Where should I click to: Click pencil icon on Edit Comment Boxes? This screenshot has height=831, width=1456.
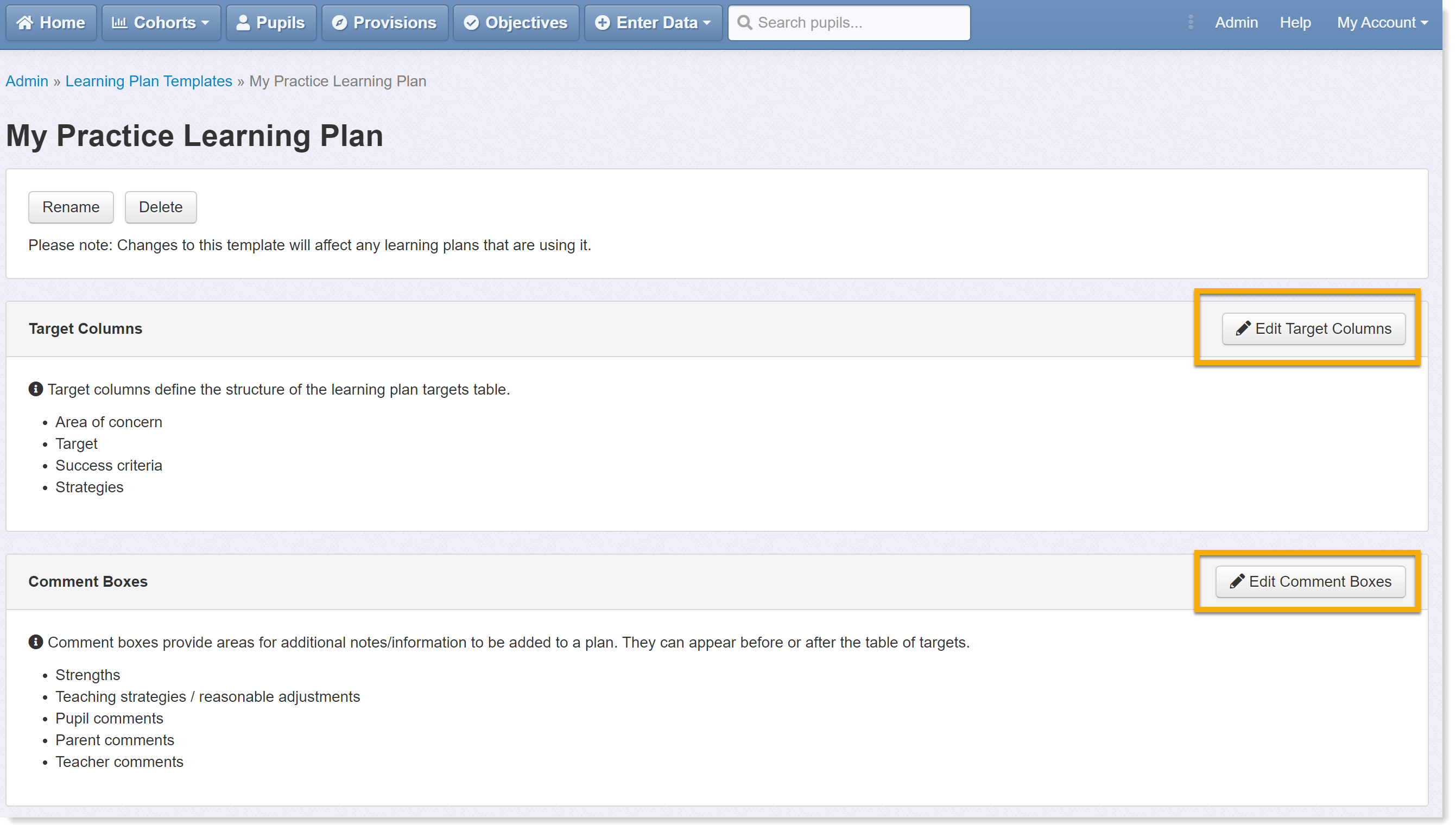pyautogui.click(x=1236, y=581)
